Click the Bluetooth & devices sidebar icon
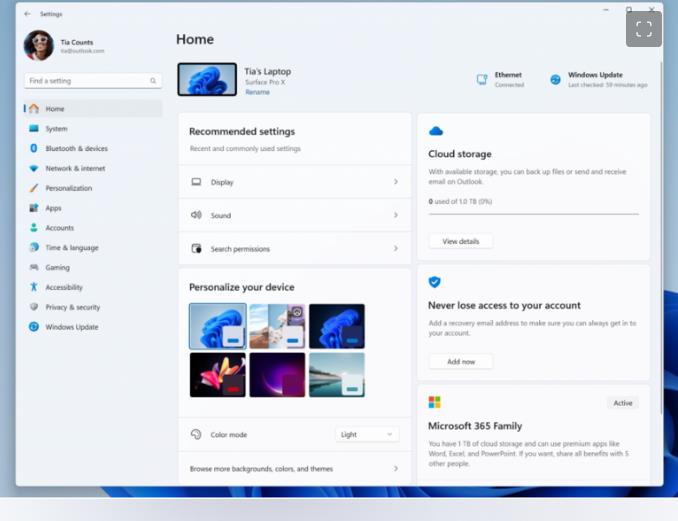The image size is (678, 521). click(34, 148)
